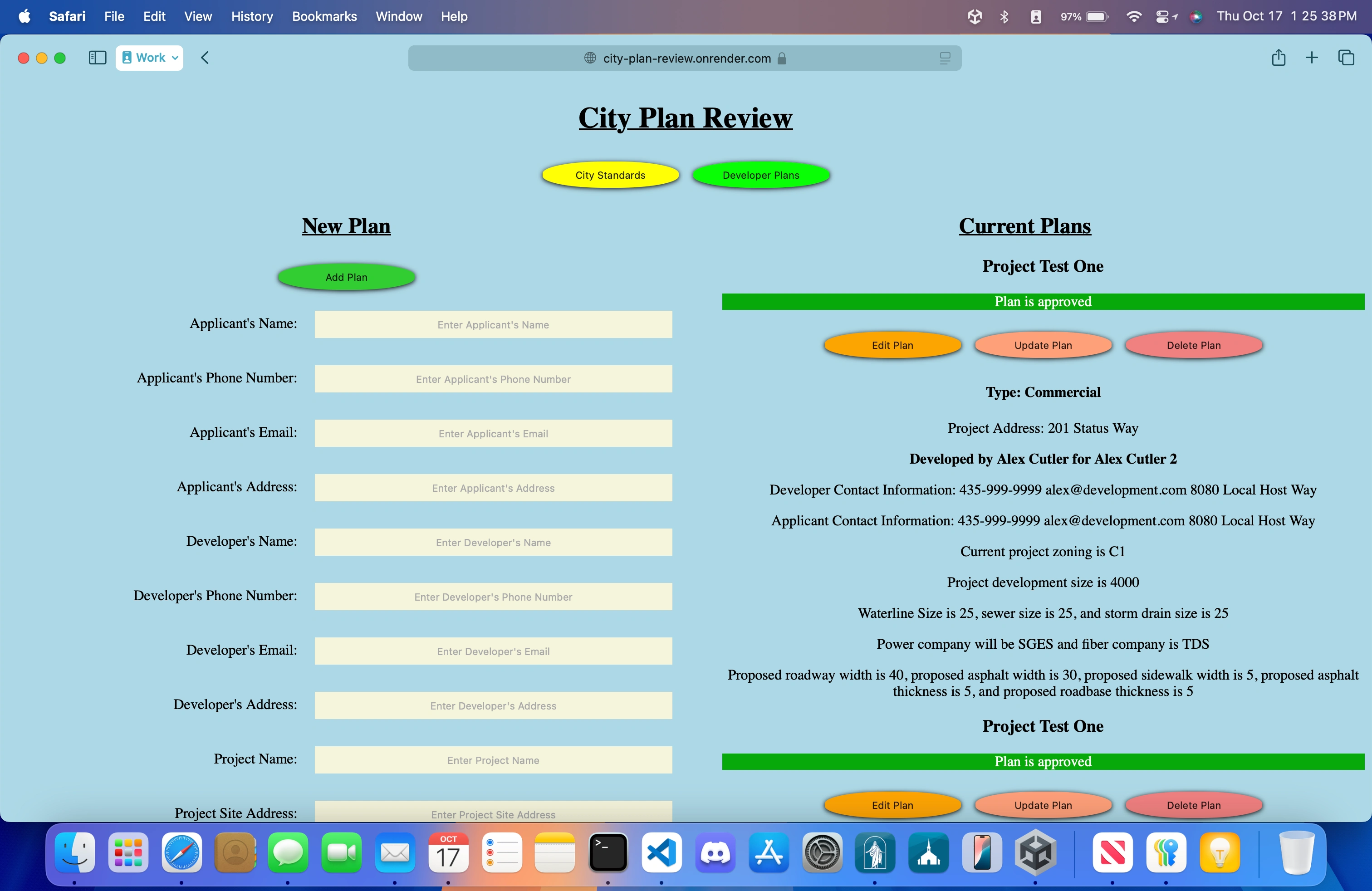This screenshot has width=1372, height=891.
Task: Open Visual Studio Code from the dock
Action: pyautogui.click(x=661, y=852)
